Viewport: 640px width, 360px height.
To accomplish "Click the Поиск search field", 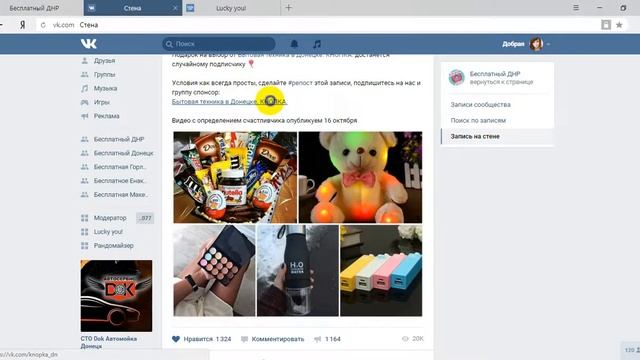I will pos(219,44).
